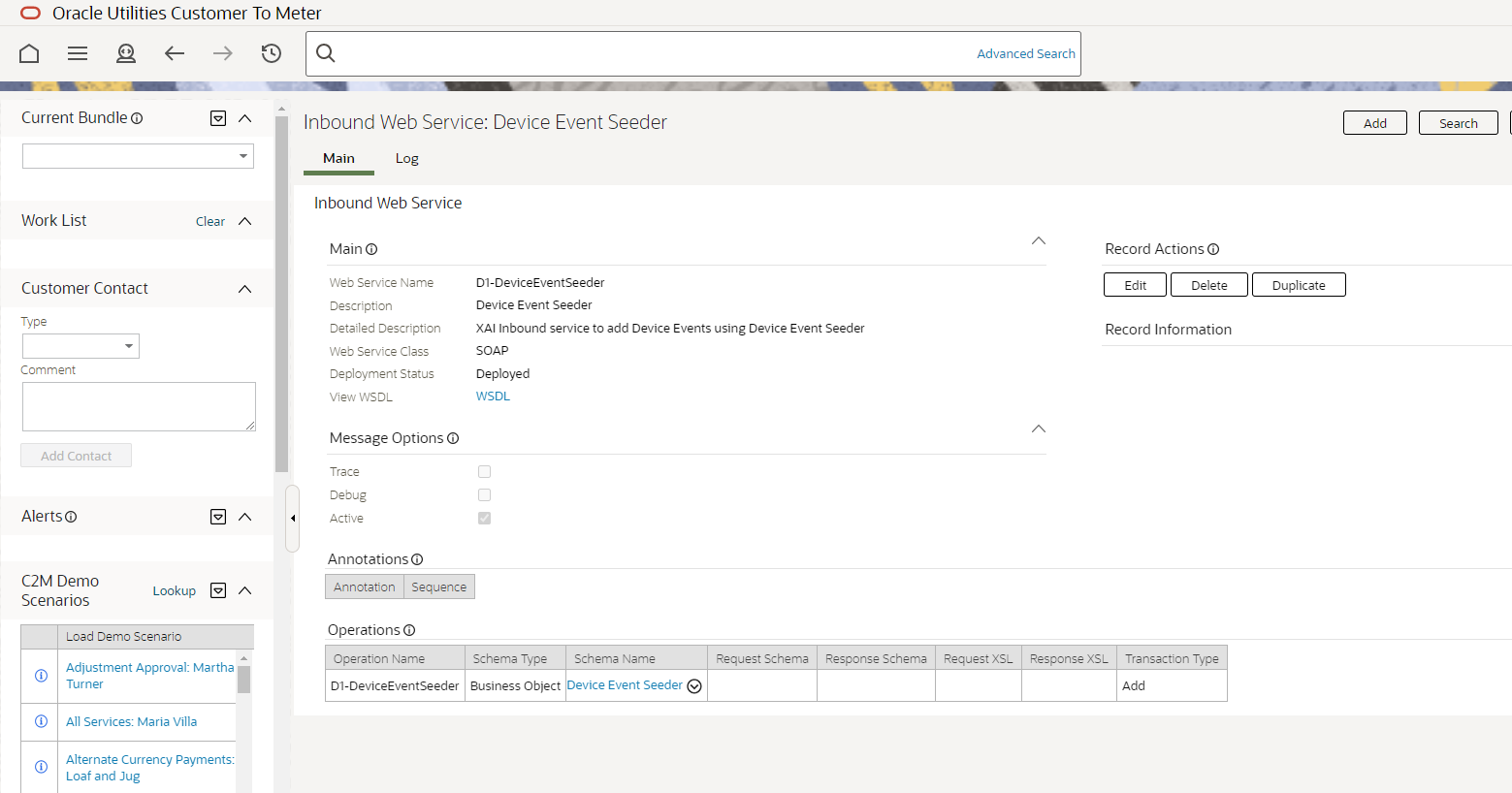Click the Search button
Screen dimensions: 1512x793
point(1459,123)
